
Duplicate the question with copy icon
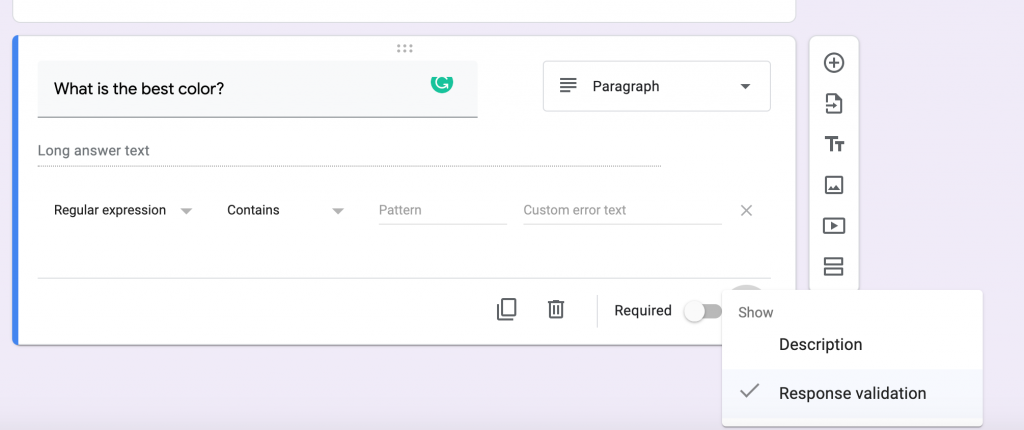tap(506, 309)
